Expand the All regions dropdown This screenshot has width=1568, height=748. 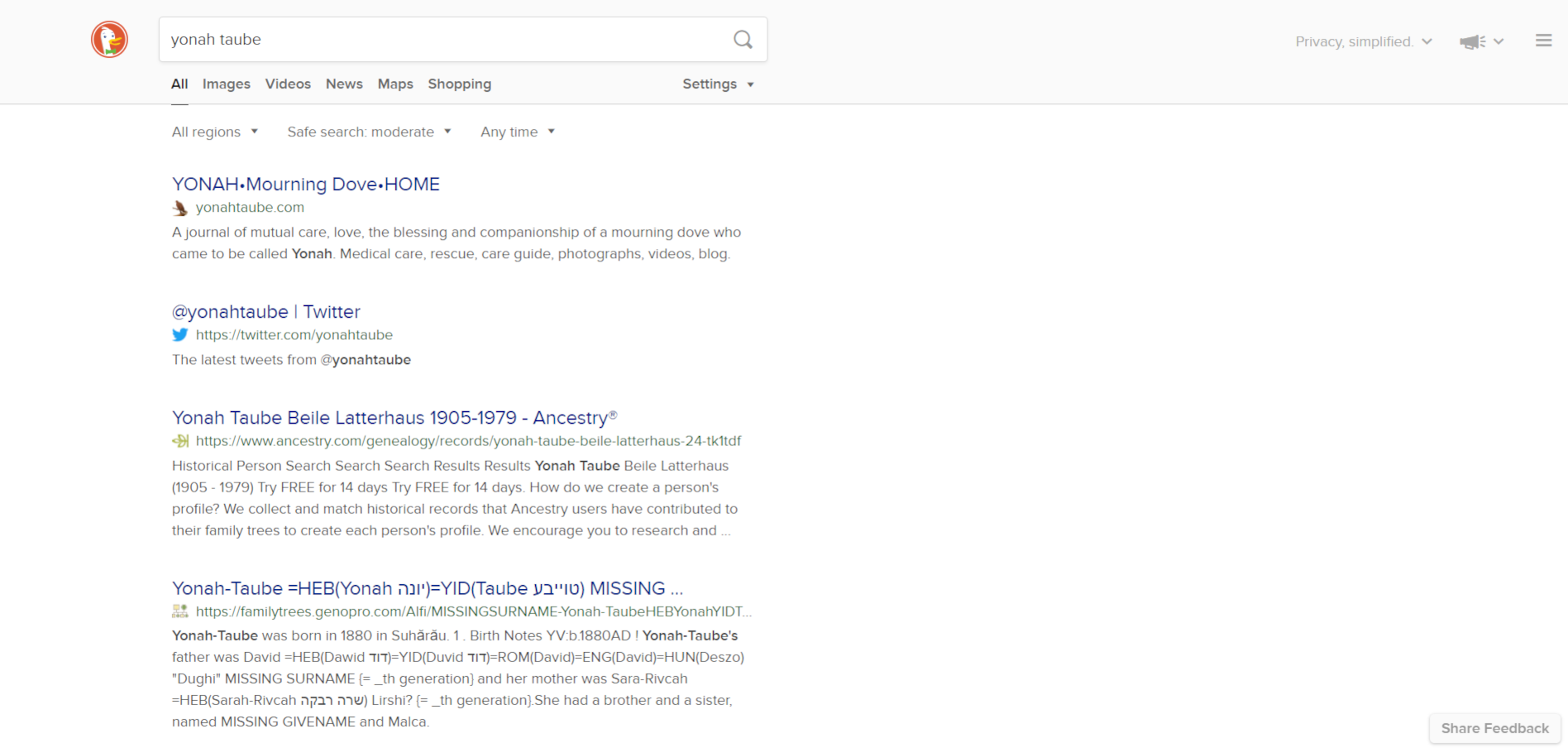coord(214,132)
